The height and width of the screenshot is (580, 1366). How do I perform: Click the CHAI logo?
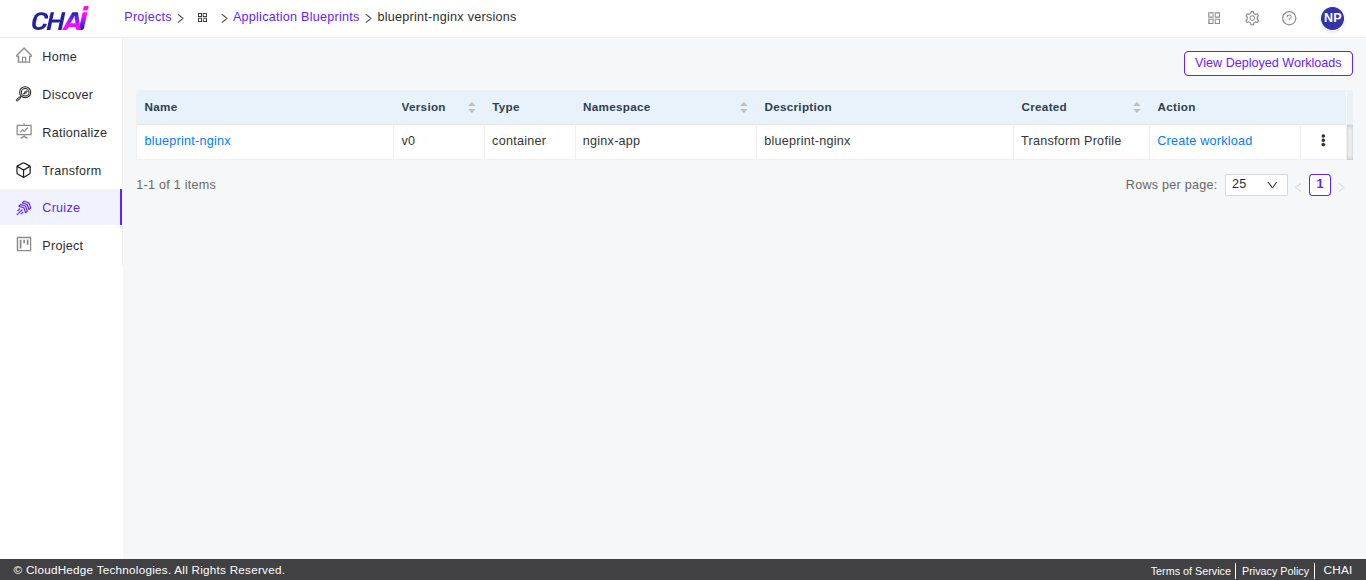click(x=60, y=19)
